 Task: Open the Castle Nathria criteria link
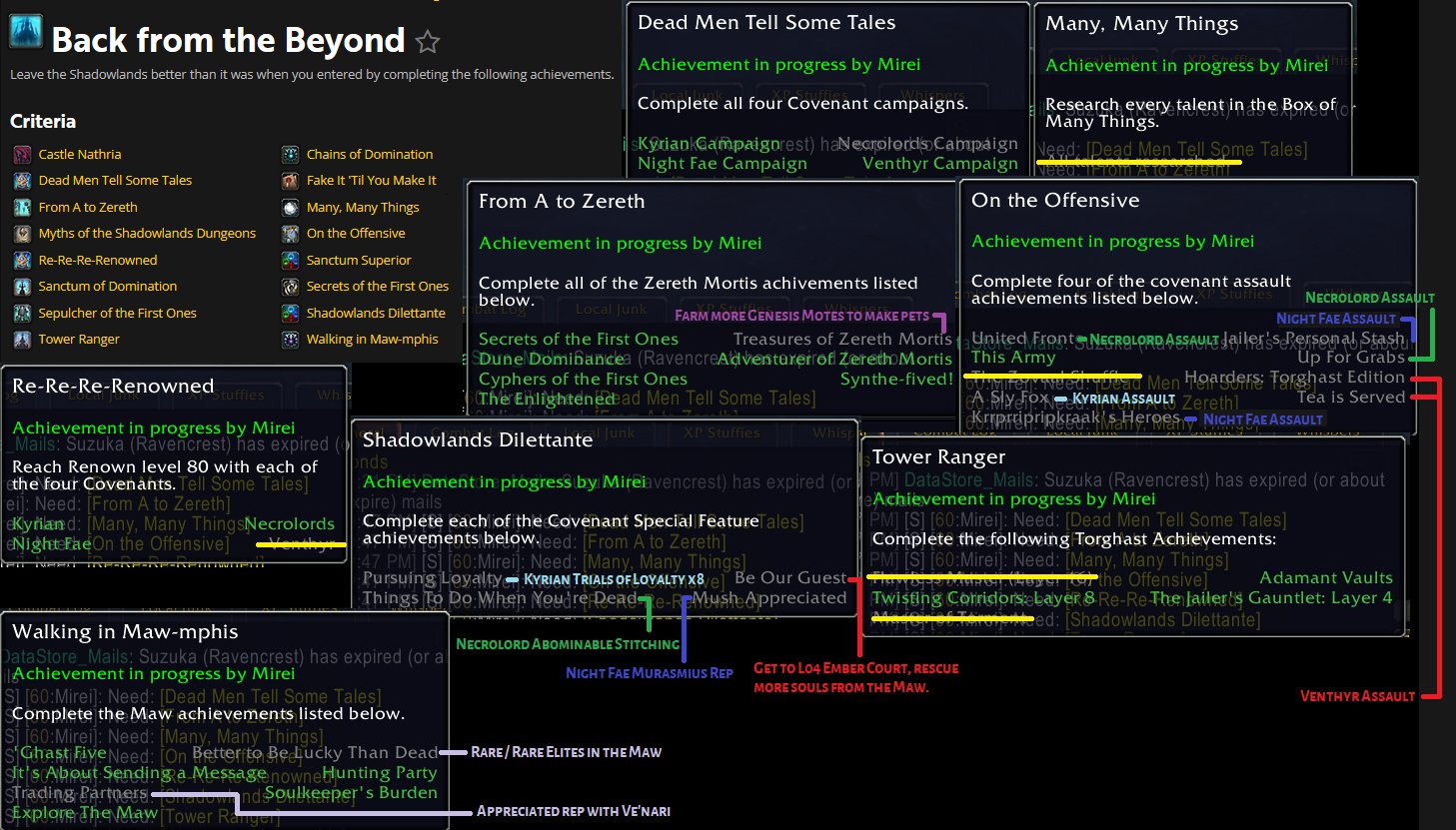pos(80,154)
